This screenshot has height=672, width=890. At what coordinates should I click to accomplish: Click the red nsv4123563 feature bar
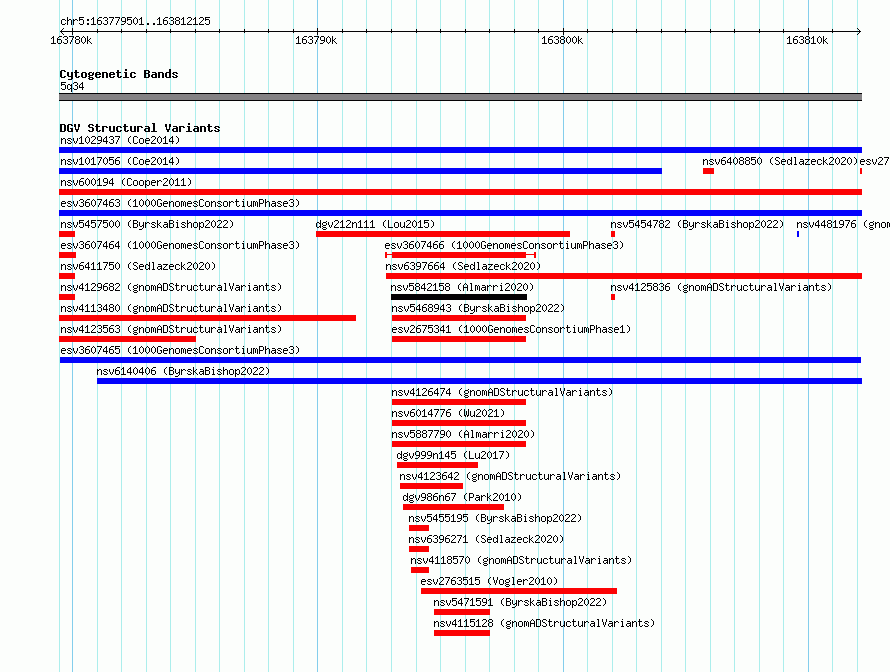click(x=127, y=339)
